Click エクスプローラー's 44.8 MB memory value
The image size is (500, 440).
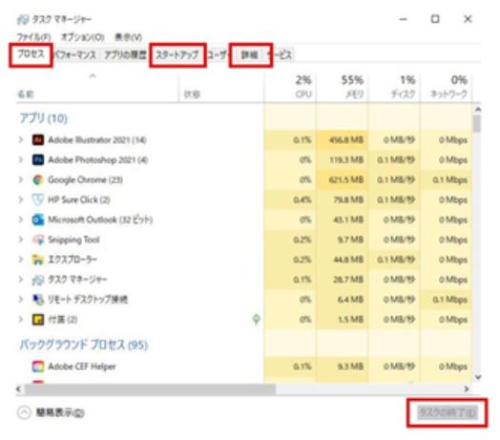pyautogui.click(x=349, y=260)
